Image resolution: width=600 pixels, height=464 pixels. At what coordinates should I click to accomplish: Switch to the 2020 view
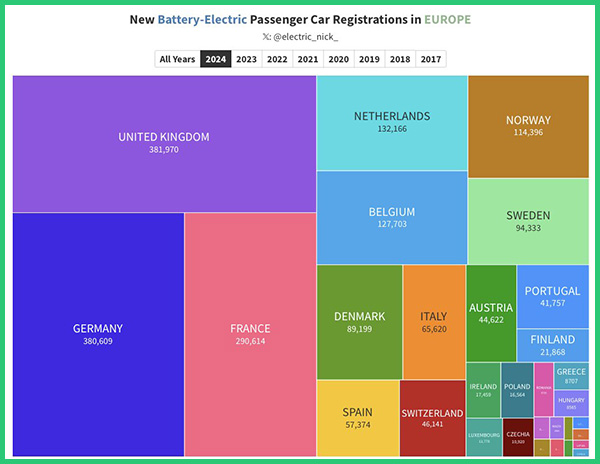(339, 59)
